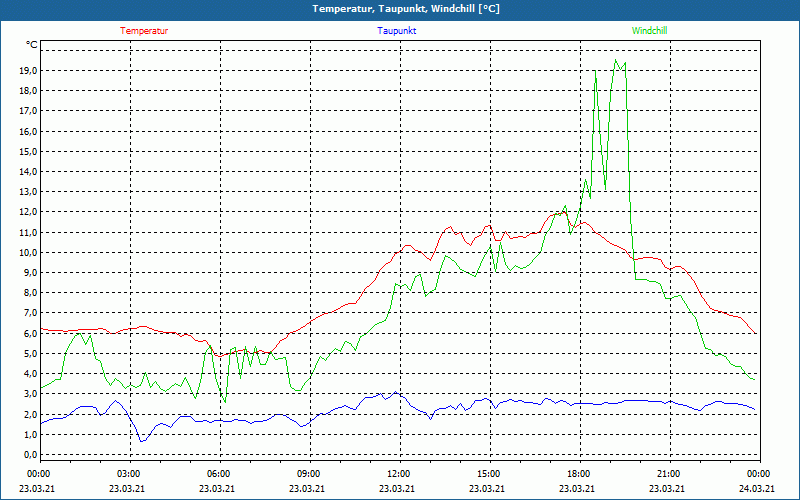Click the 8,0 y-axis value
The image size is (800, 500).
coord(30,293)
